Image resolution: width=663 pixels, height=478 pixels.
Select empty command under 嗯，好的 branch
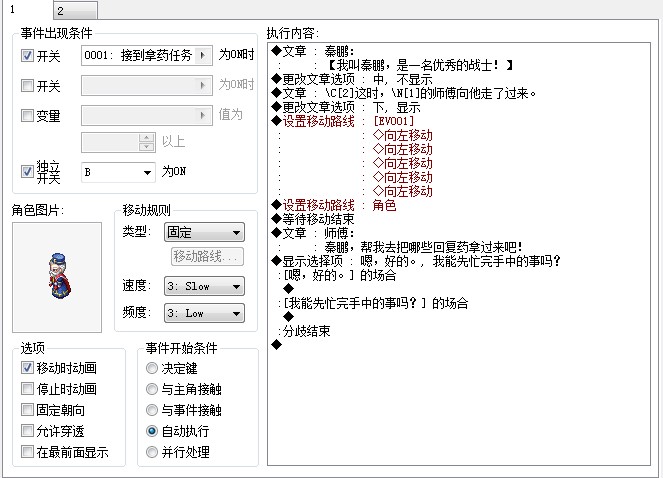coord(288,289)
